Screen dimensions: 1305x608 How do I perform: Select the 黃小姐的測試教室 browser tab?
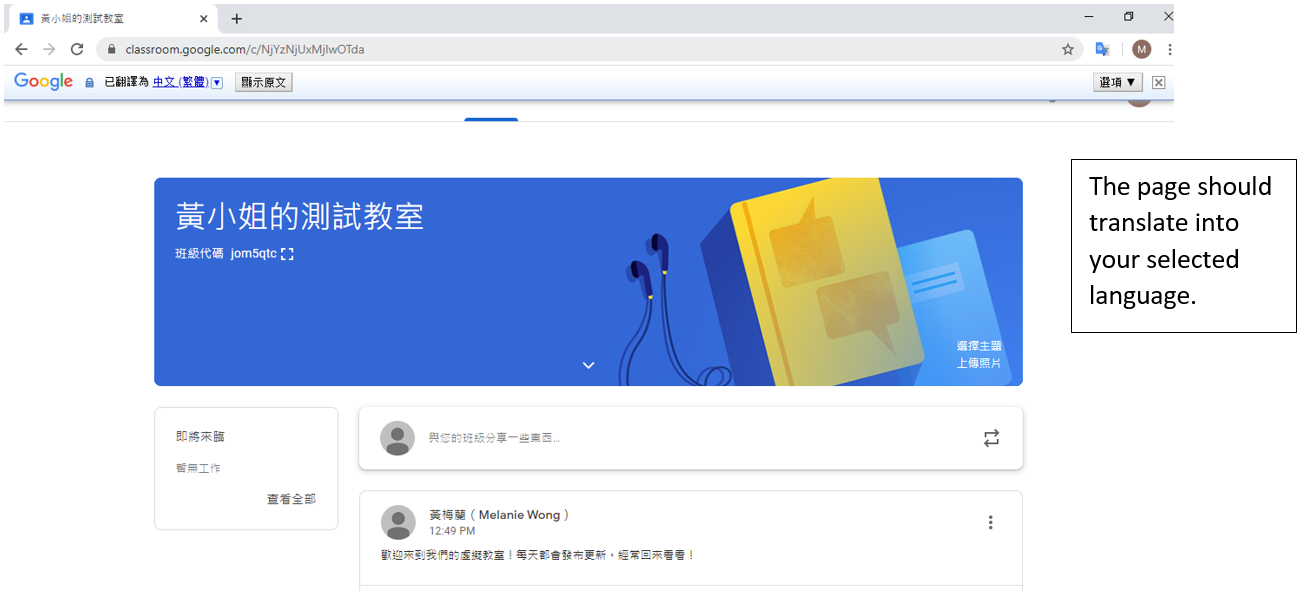[100, 19]
